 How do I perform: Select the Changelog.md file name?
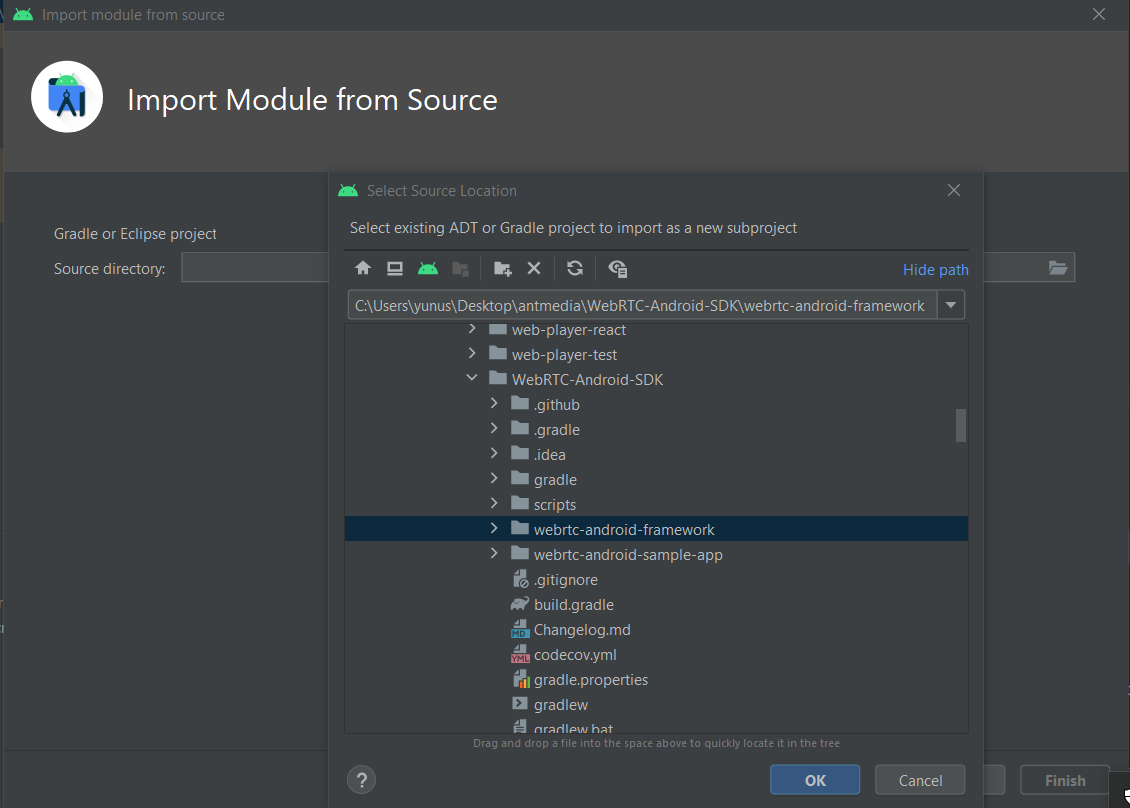(582, 630)
